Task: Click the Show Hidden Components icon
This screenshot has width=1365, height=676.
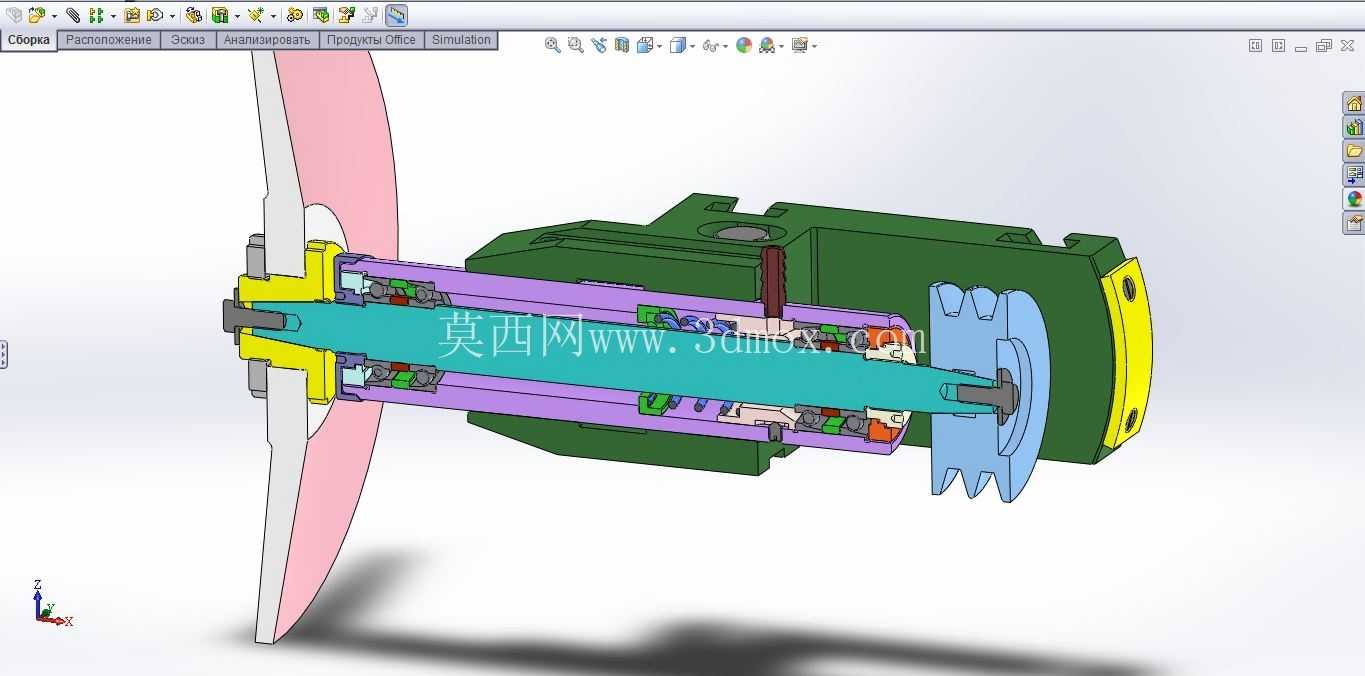Action: click(194, 15)
